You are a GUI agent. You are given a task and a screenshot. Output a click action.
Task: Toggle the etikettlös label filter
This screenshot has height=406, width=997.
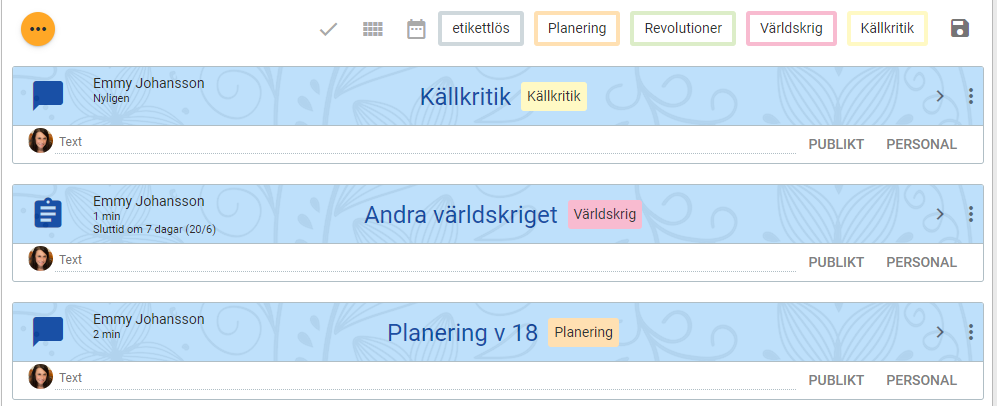click(481, 28)
